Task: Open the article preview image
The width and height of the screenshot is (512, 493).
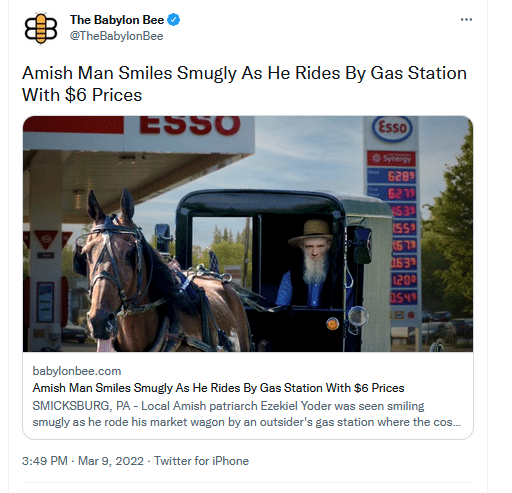Action: (x=248, y=234)
